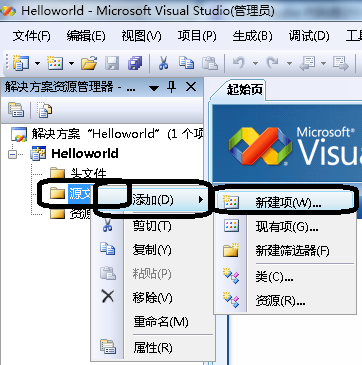Collapse the Helloworld project node
Viewport: 362px width, 365px height.
pos(12,154)
